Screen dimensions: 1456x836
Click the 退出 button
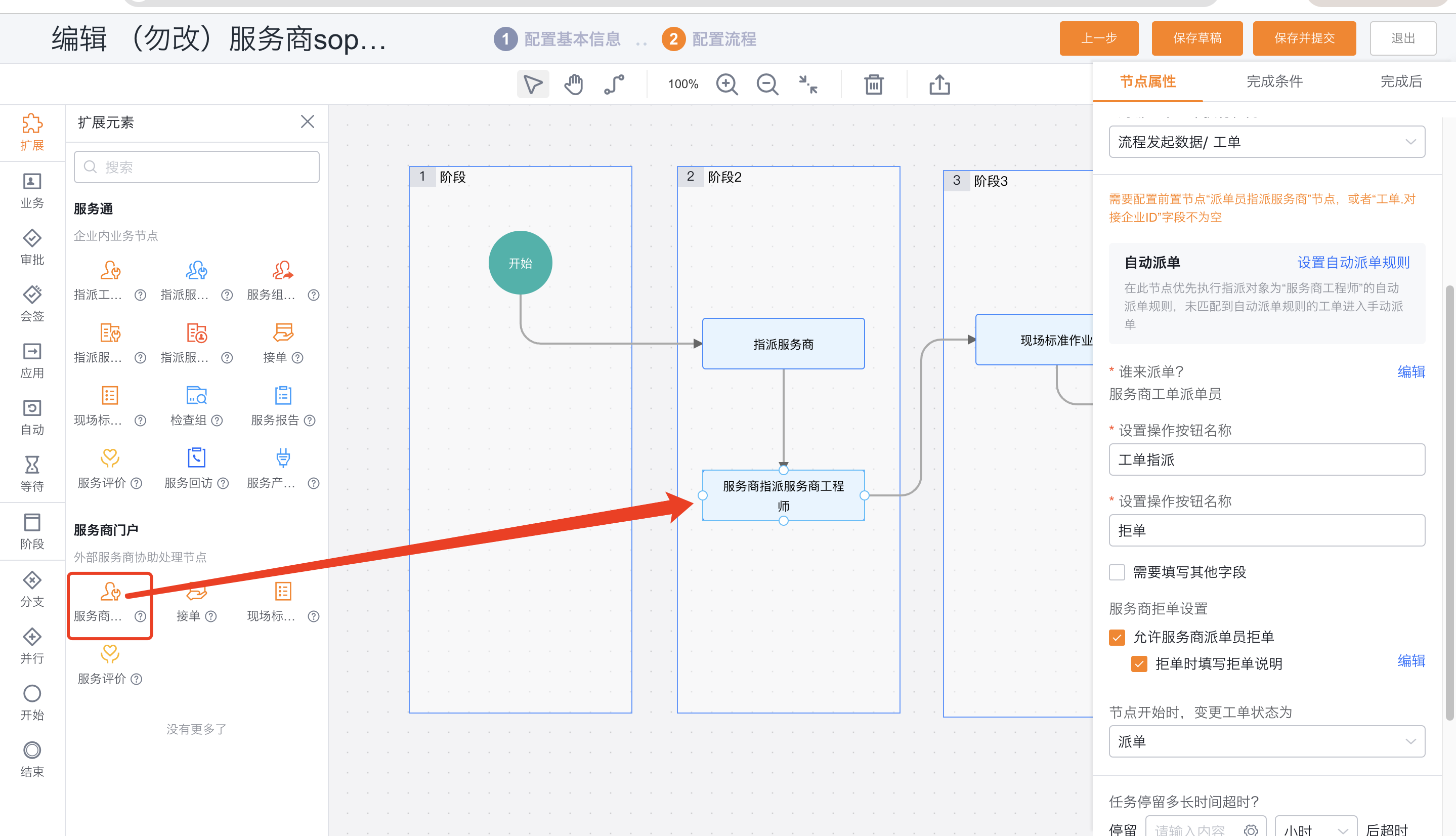1402,38
